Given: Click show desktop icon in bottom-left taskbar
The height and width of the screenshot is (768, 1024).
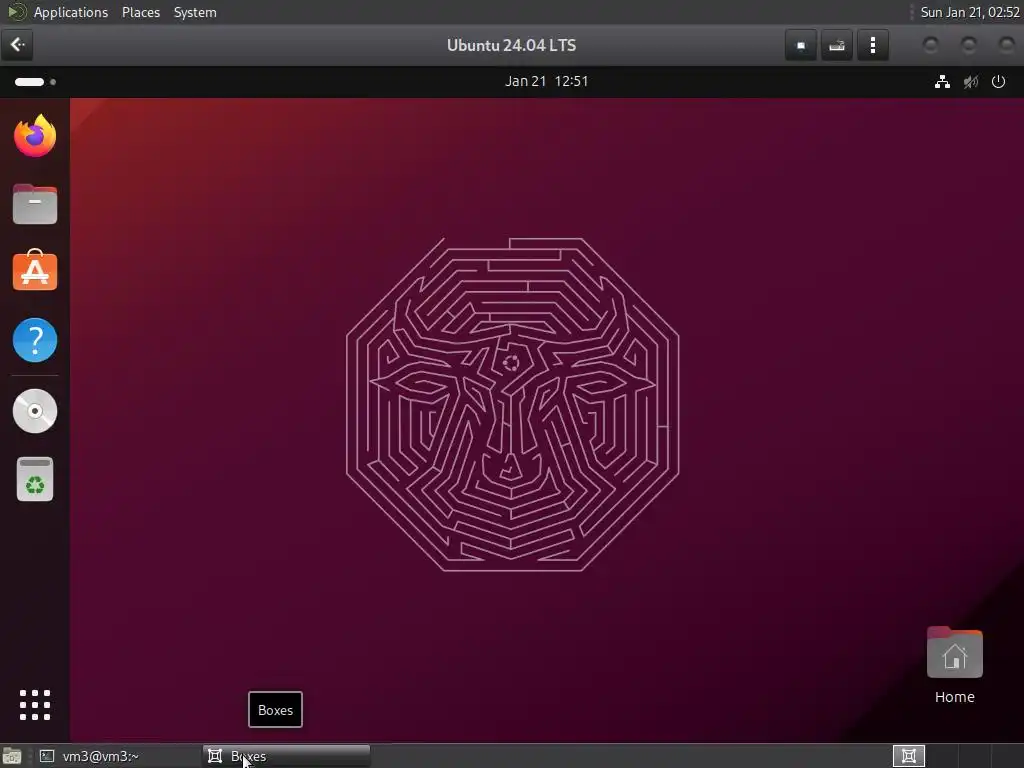Looking at the screenshot, I should tap(12, 756).
